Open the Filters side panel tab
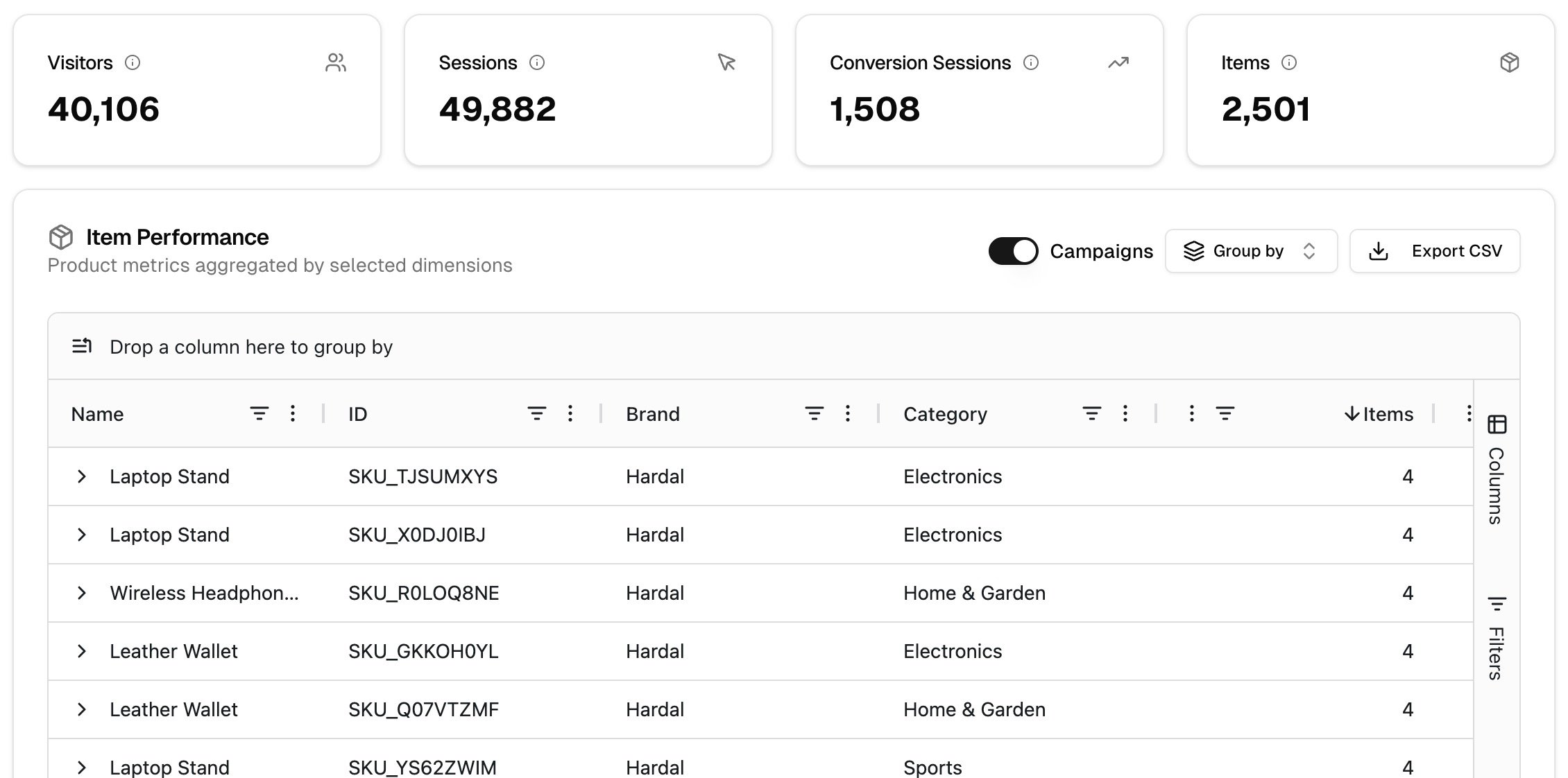 (x=1497, y=638)
